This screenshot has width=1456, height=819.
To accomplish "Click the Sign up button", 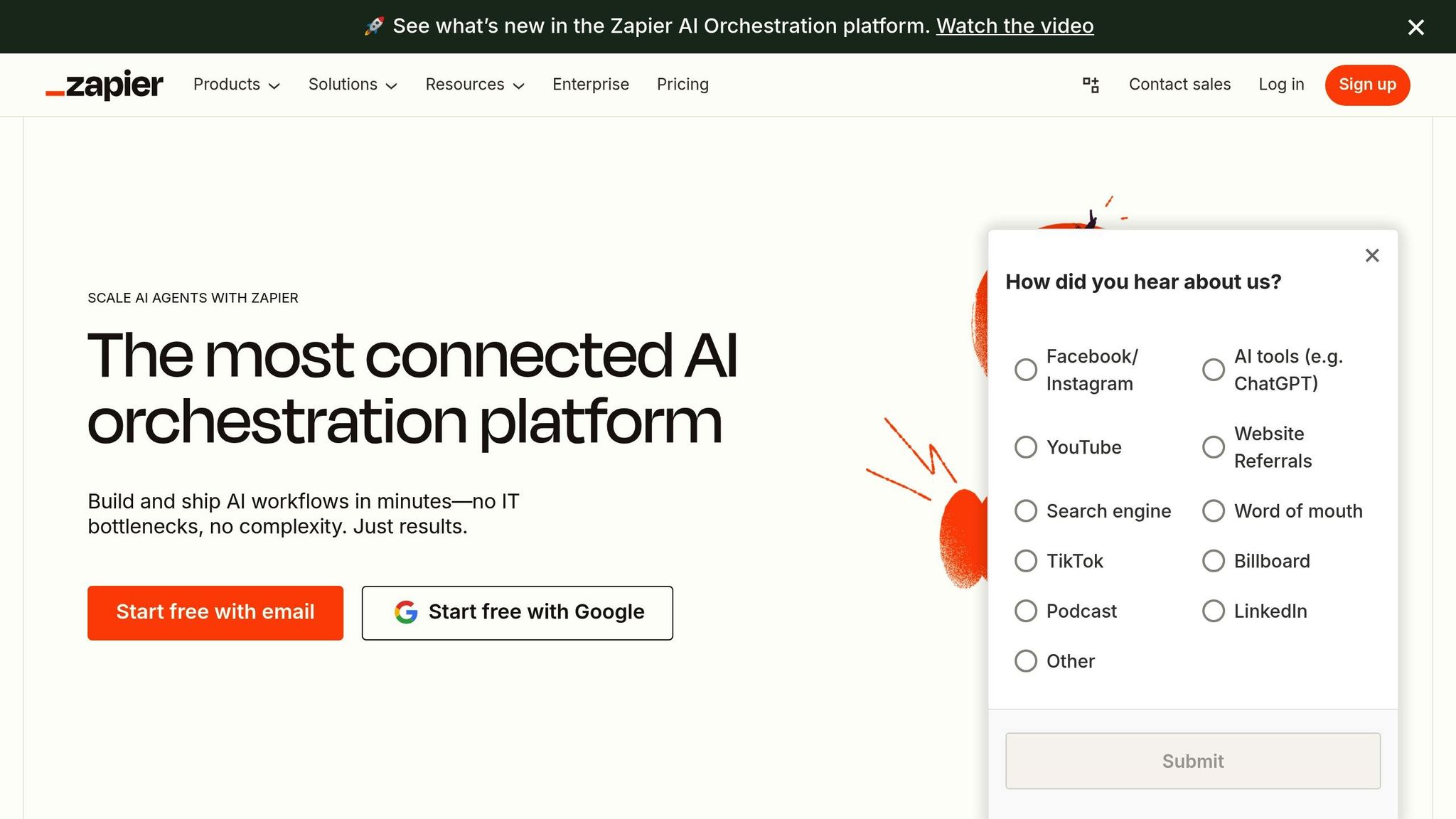I will 1366,85.
